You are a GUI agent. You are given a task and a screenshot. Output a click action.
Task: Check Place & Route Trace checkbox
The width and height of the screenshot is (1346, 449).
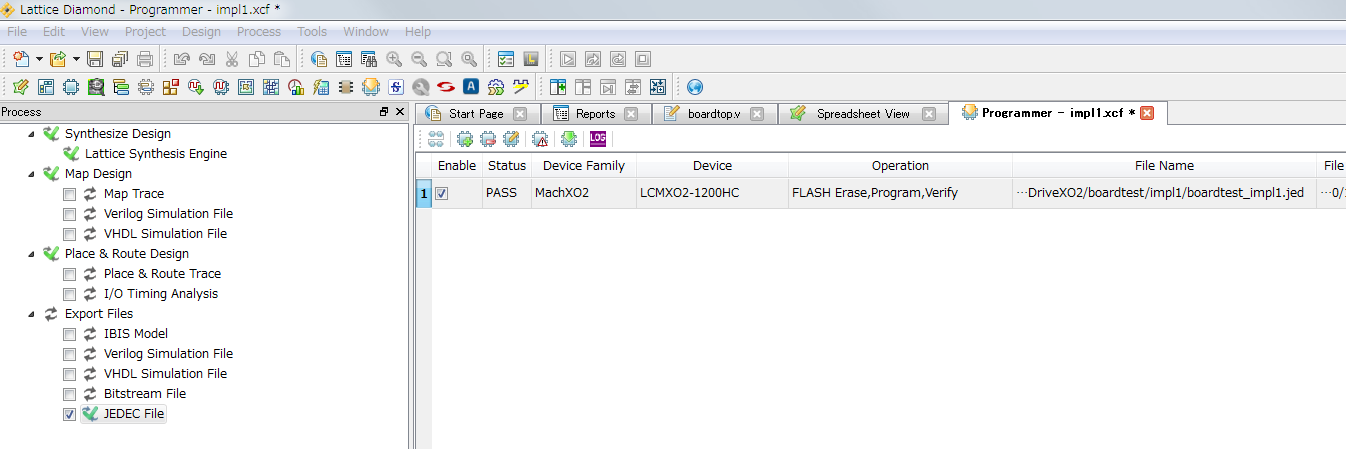[x=69, y=274]
